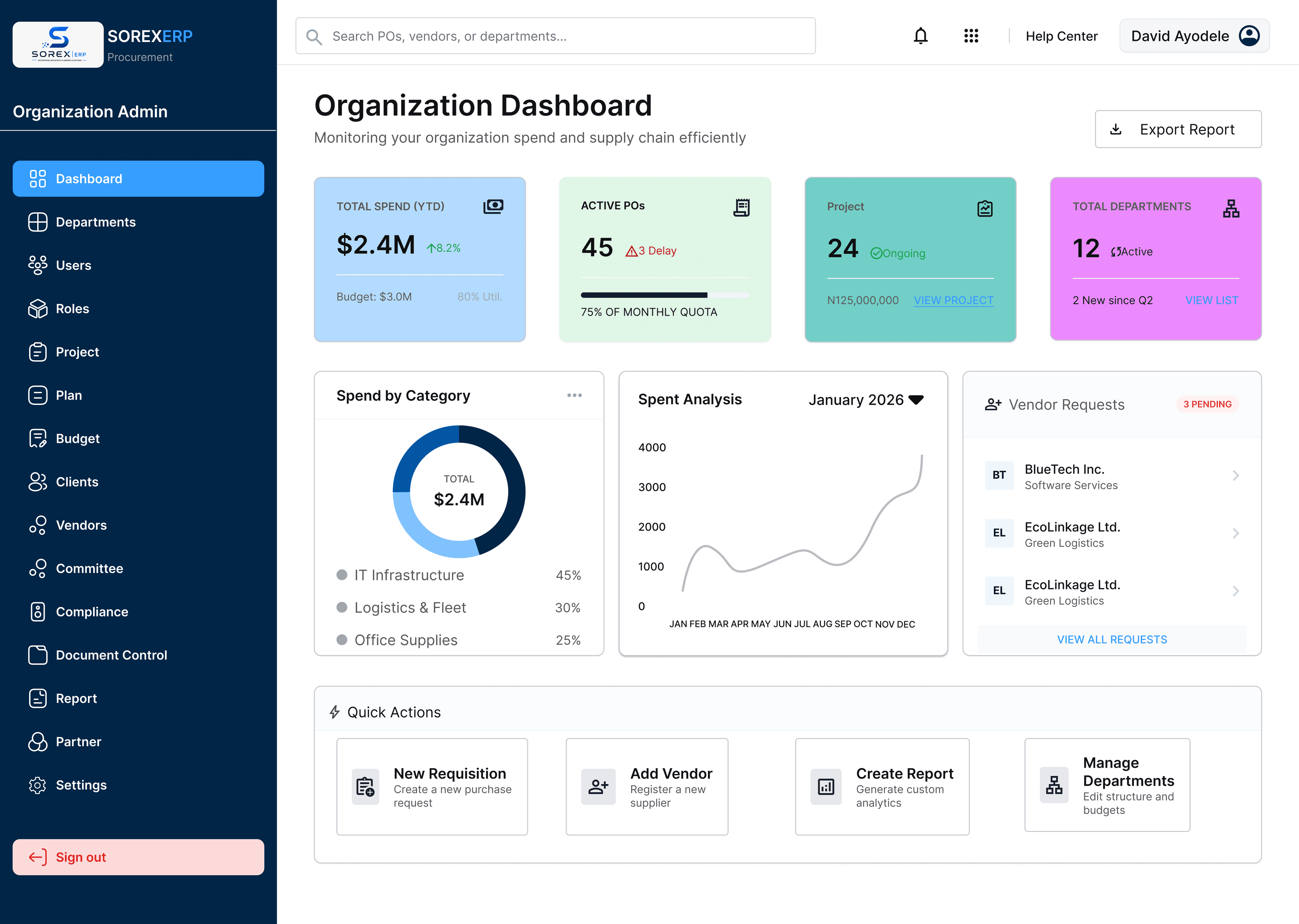Click the Compliance badge icon in sidebar
This screenshot has width=1299, height=924.
(x=38, y=612)
